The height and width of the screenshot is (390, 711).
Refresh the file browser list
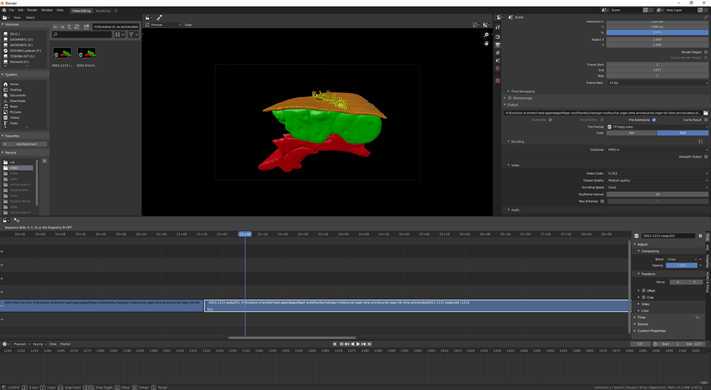tap(77, 27)
